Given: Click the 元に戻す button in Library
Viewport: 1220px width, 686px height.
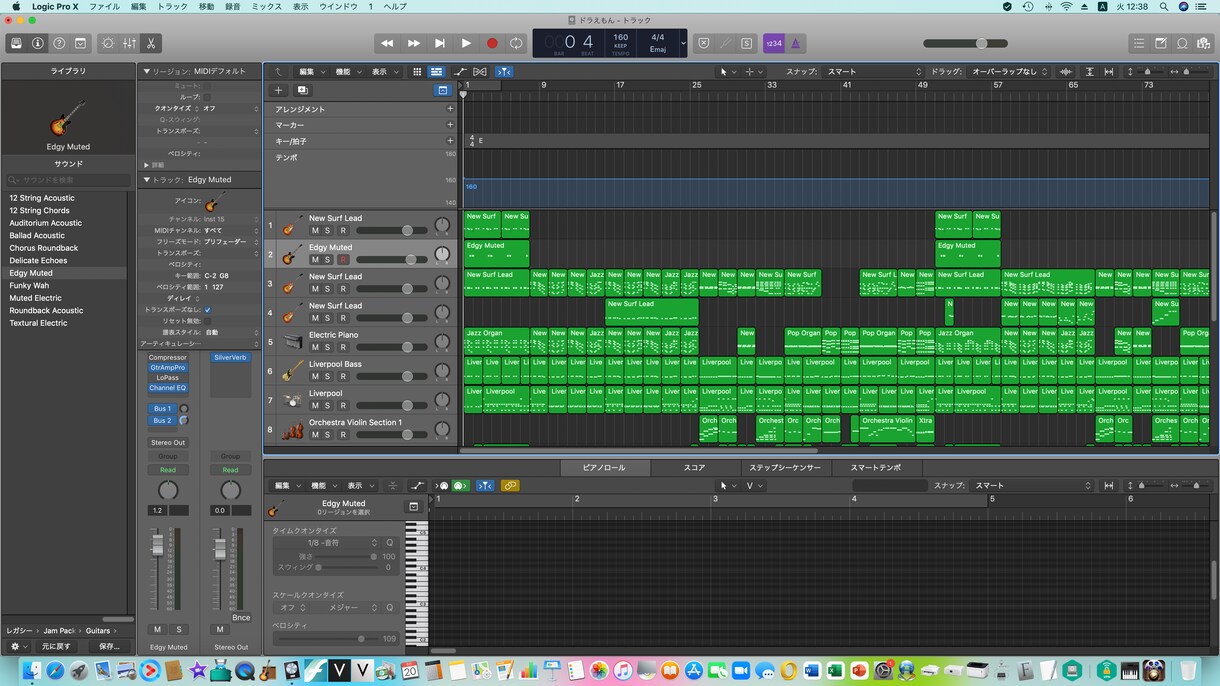Looking at the screenshot, I should click(56, 646).
